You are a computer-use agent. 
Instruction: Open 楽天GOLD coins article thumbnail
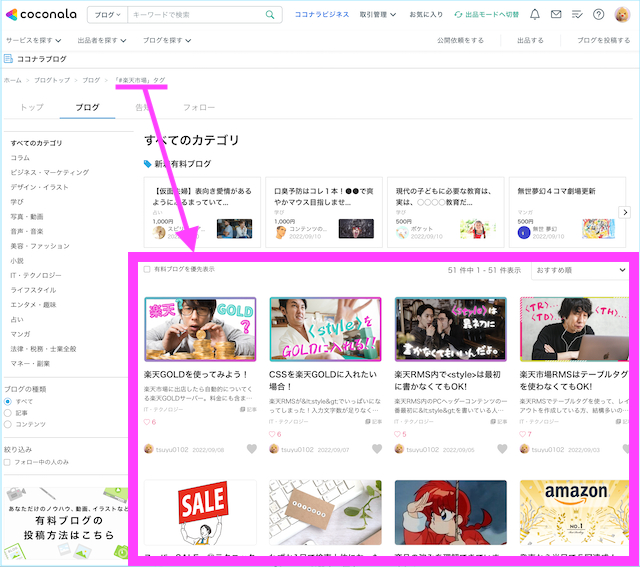[x=200, y=329]
